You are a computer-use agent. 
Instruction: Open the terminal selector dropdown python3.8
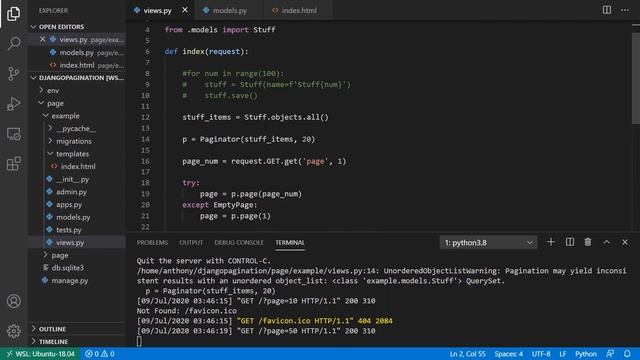(488, 242)
